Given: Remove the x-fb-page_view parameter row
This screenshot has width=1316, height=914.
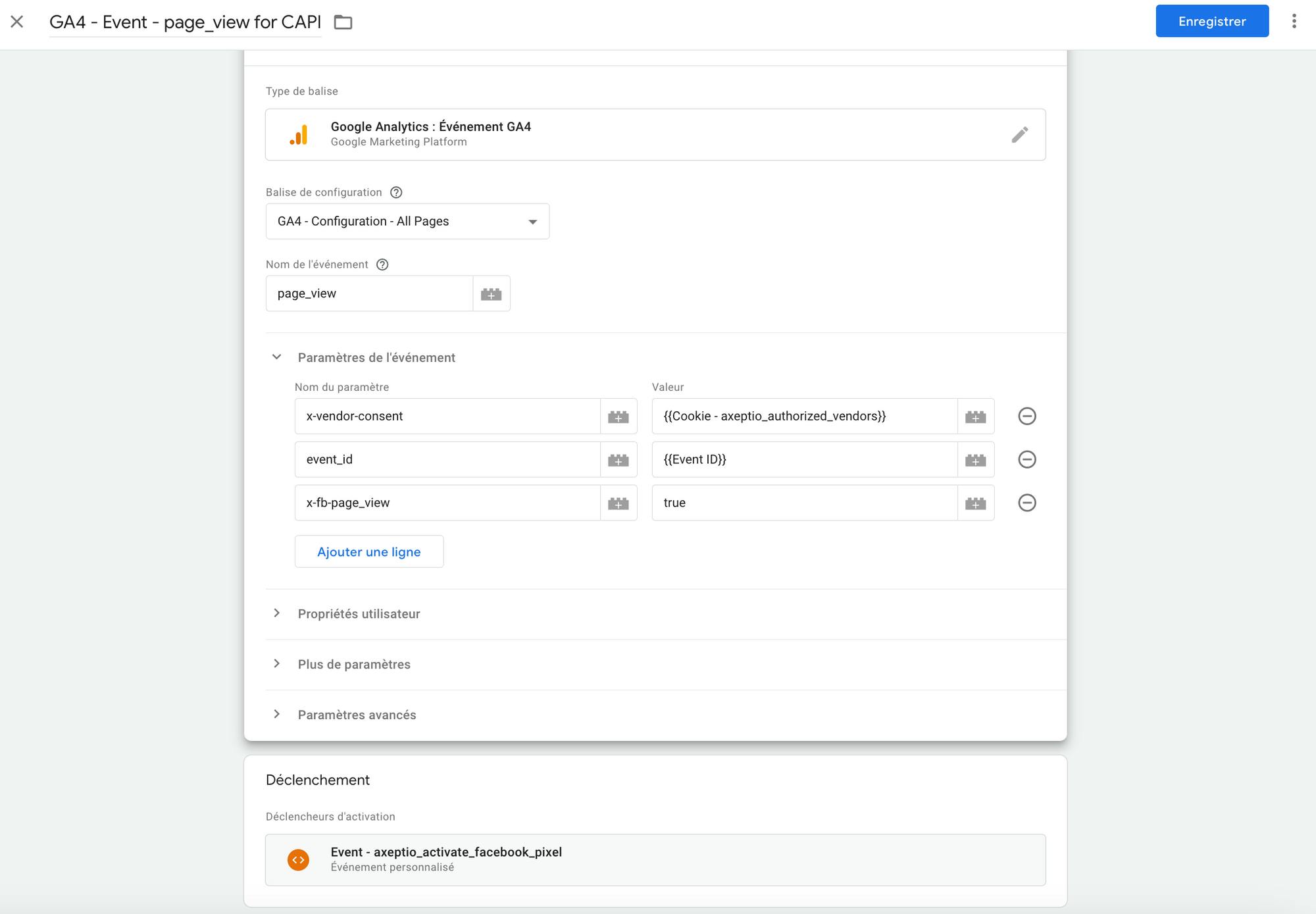Looking at the screenshot, I should click(x=1027, y=503).
